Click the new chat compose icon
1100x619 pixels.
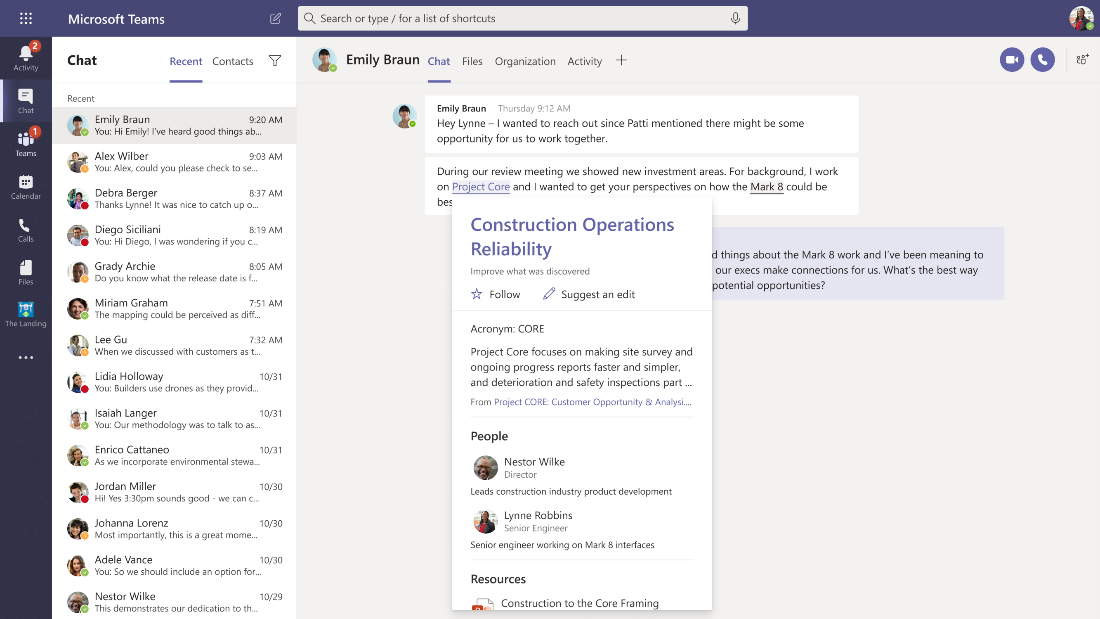275,19
